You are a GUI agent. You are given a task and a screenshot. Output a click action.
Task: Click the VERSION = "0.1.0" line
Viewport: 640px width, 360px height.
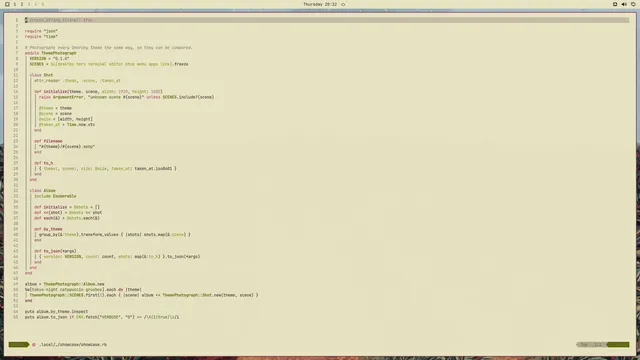point(49,58)
